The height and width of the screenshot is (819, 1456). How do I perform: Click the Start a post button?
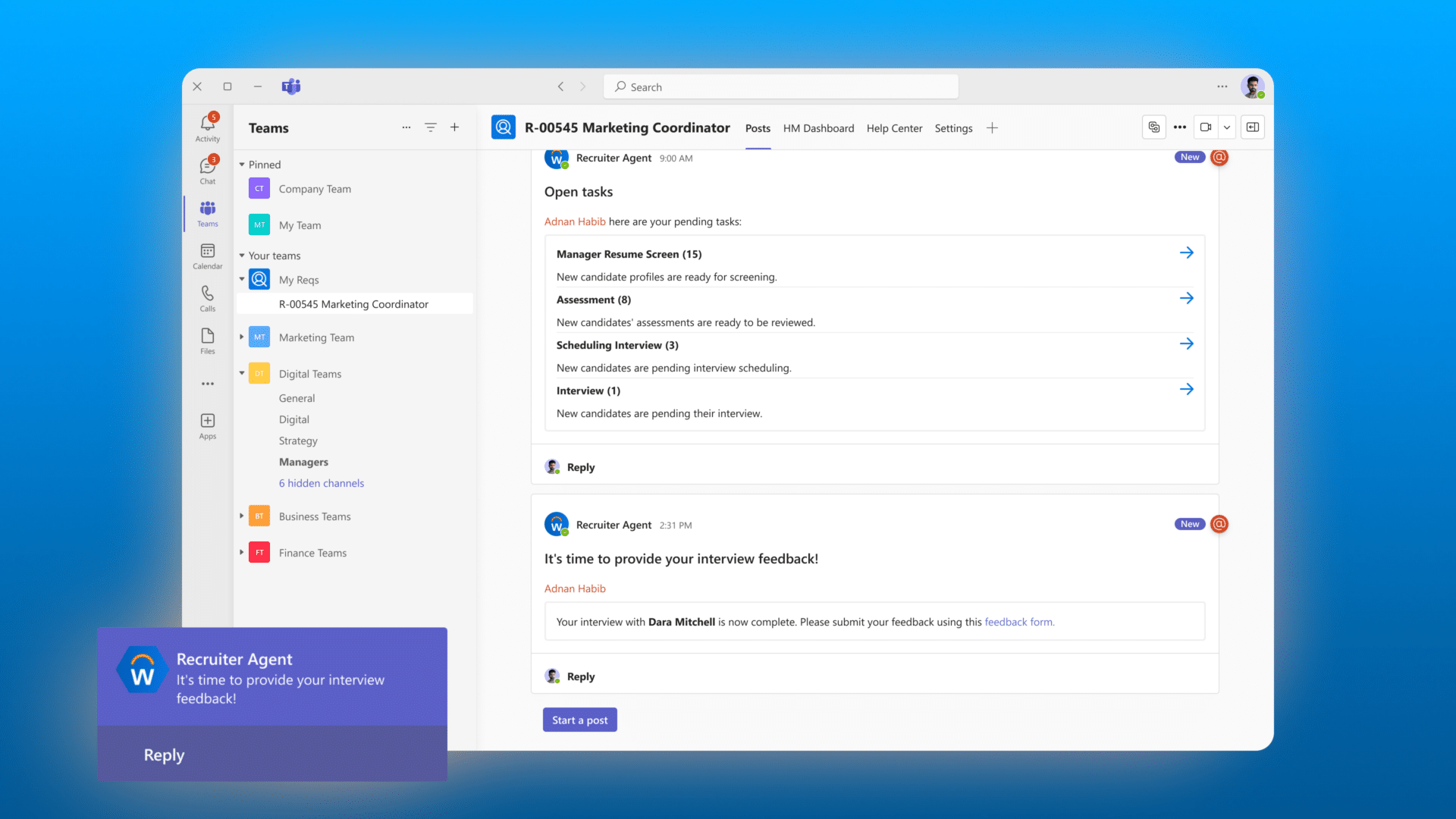[579, 719]
